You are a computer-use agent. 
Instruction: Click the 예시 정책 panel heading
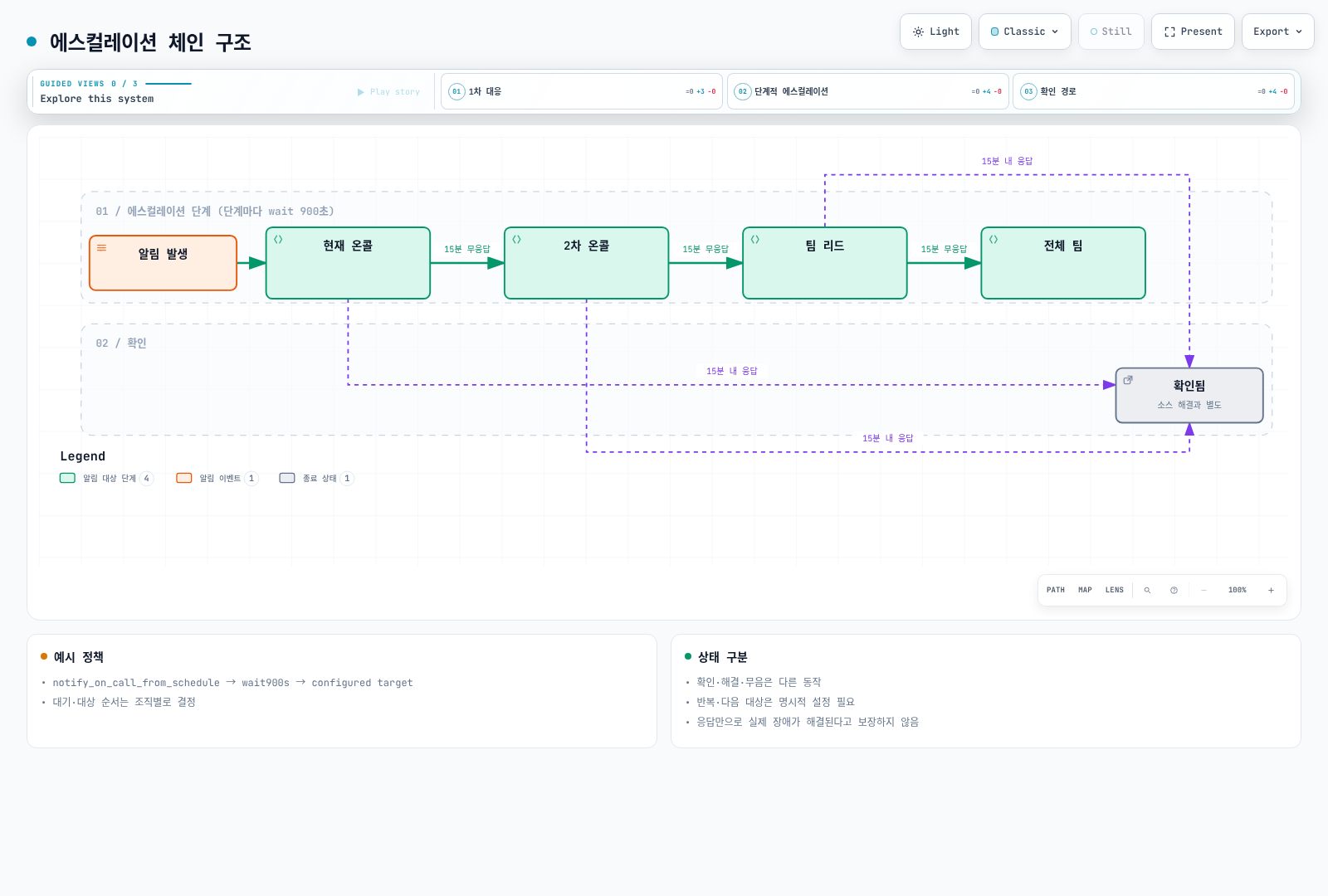tap(79, 657)
